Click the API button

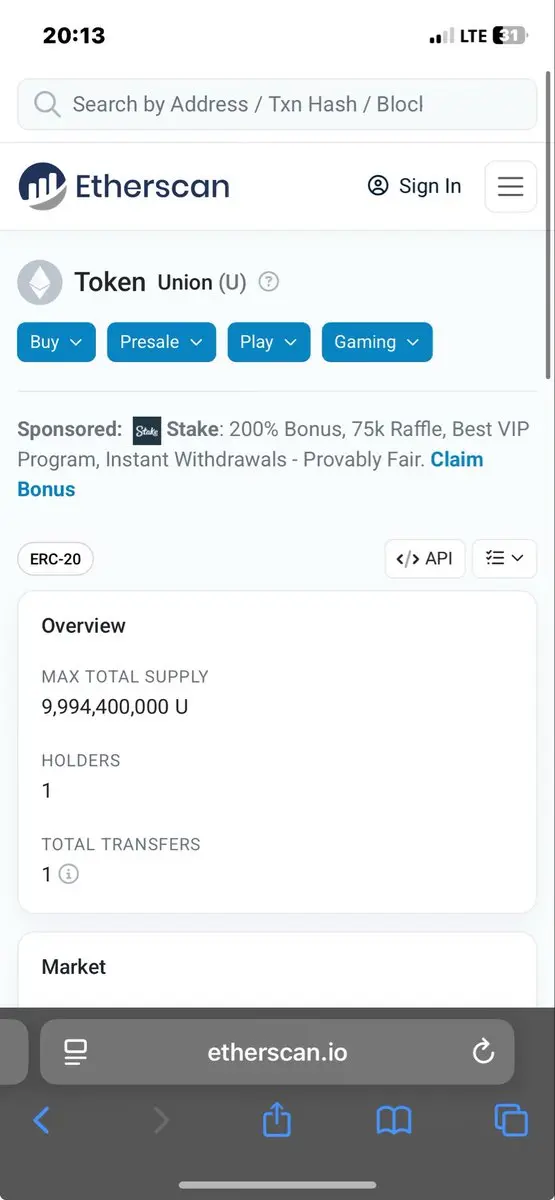point(425,559)
